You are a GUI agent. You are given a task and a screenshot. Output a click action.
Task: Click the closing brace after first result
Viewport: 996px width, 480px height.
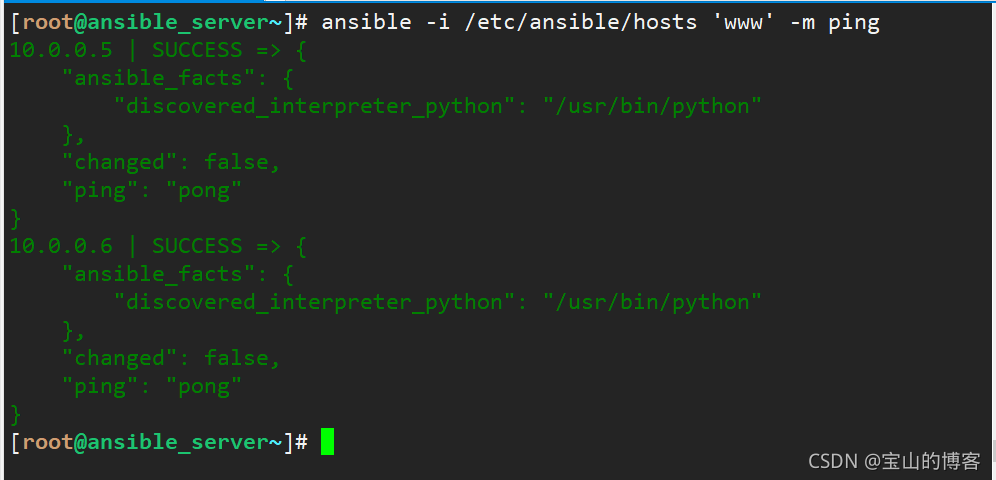coord(16,218)
